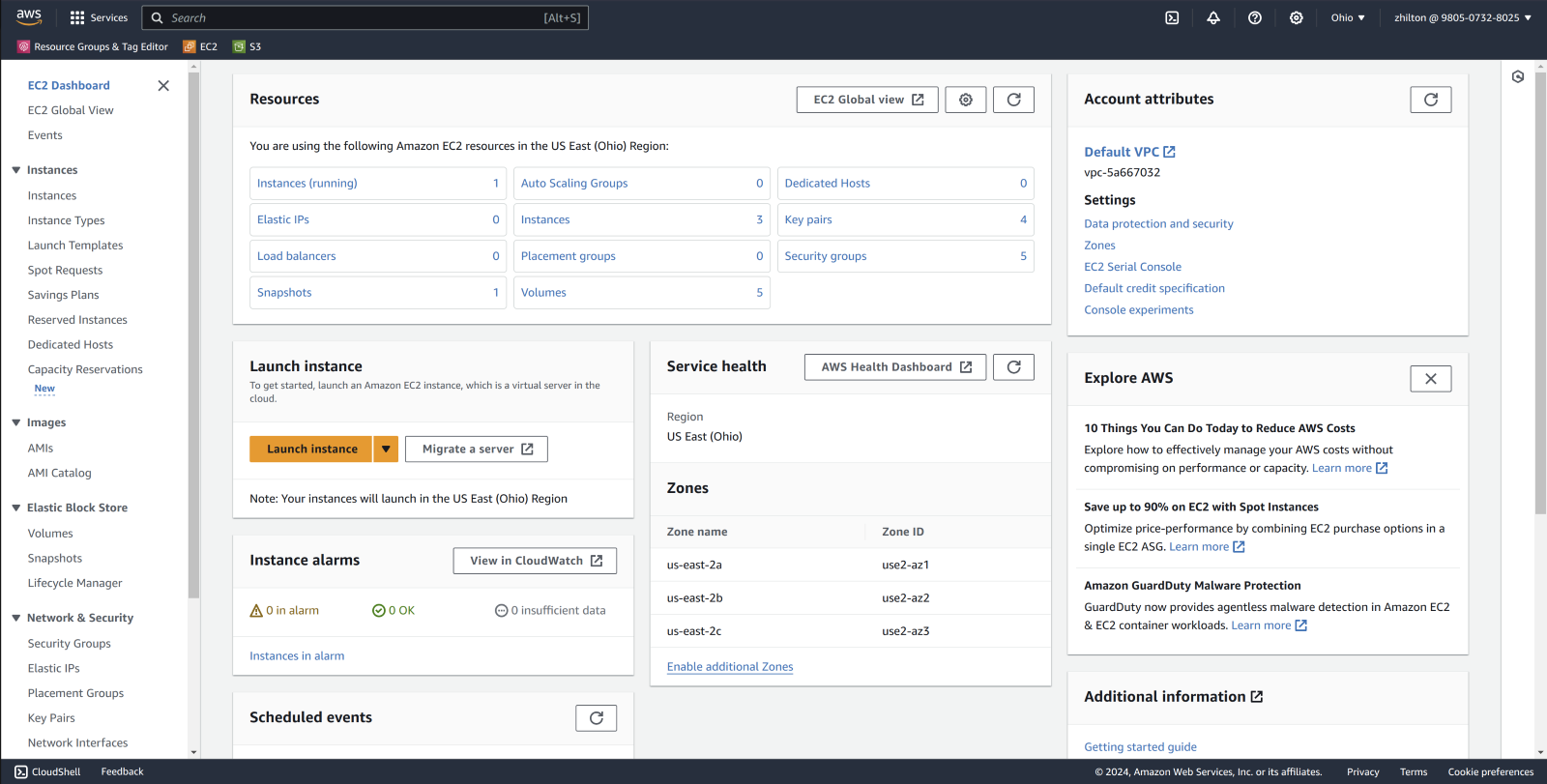
Task: Close the EC2 side navigation panel
Action: tap(163, 85)
